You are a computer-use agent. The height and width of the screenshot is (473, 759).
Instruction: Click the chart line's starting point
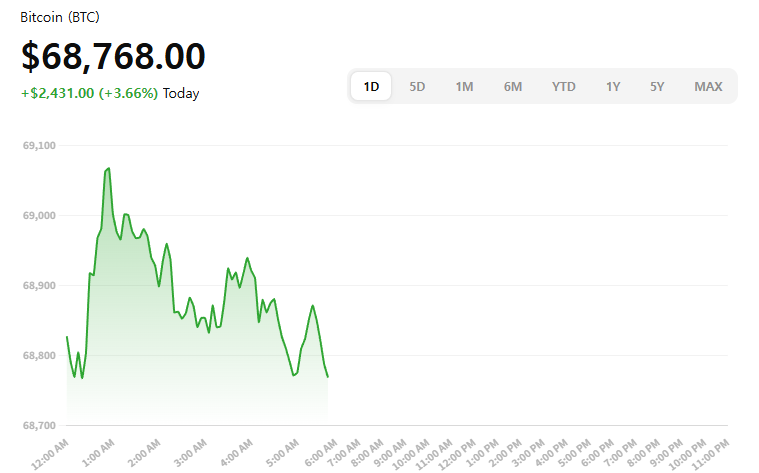tap(67, 337)
